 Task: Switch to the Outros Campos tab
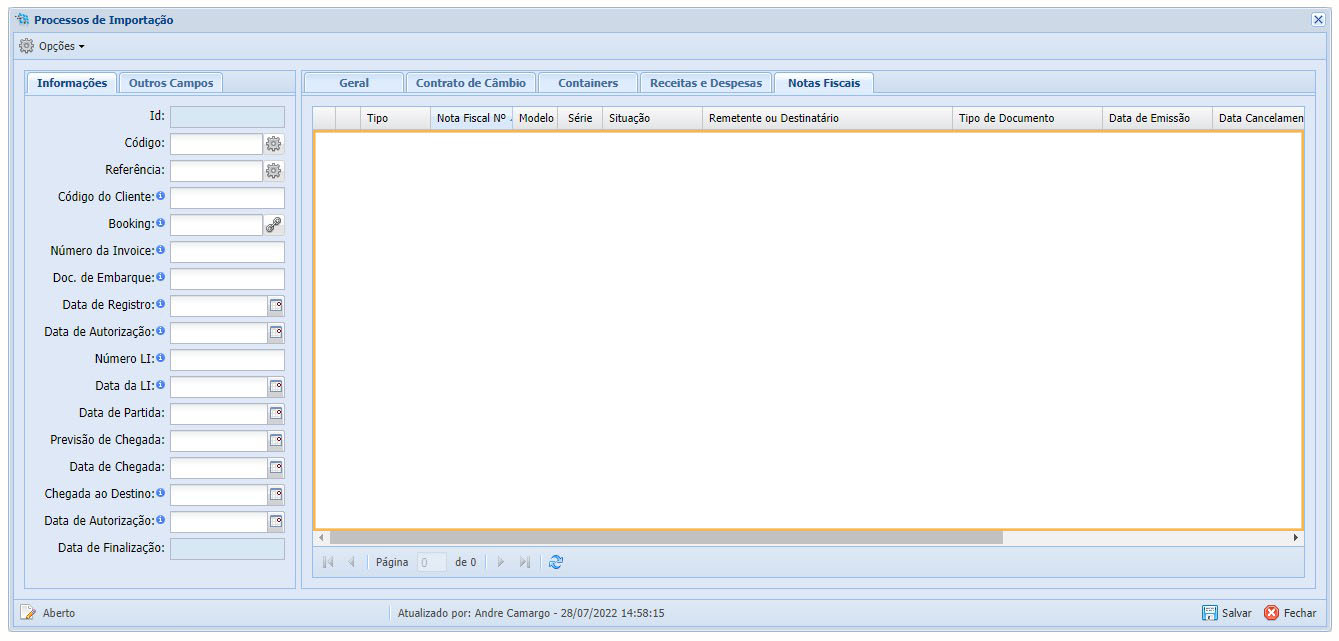pos(171,83)
